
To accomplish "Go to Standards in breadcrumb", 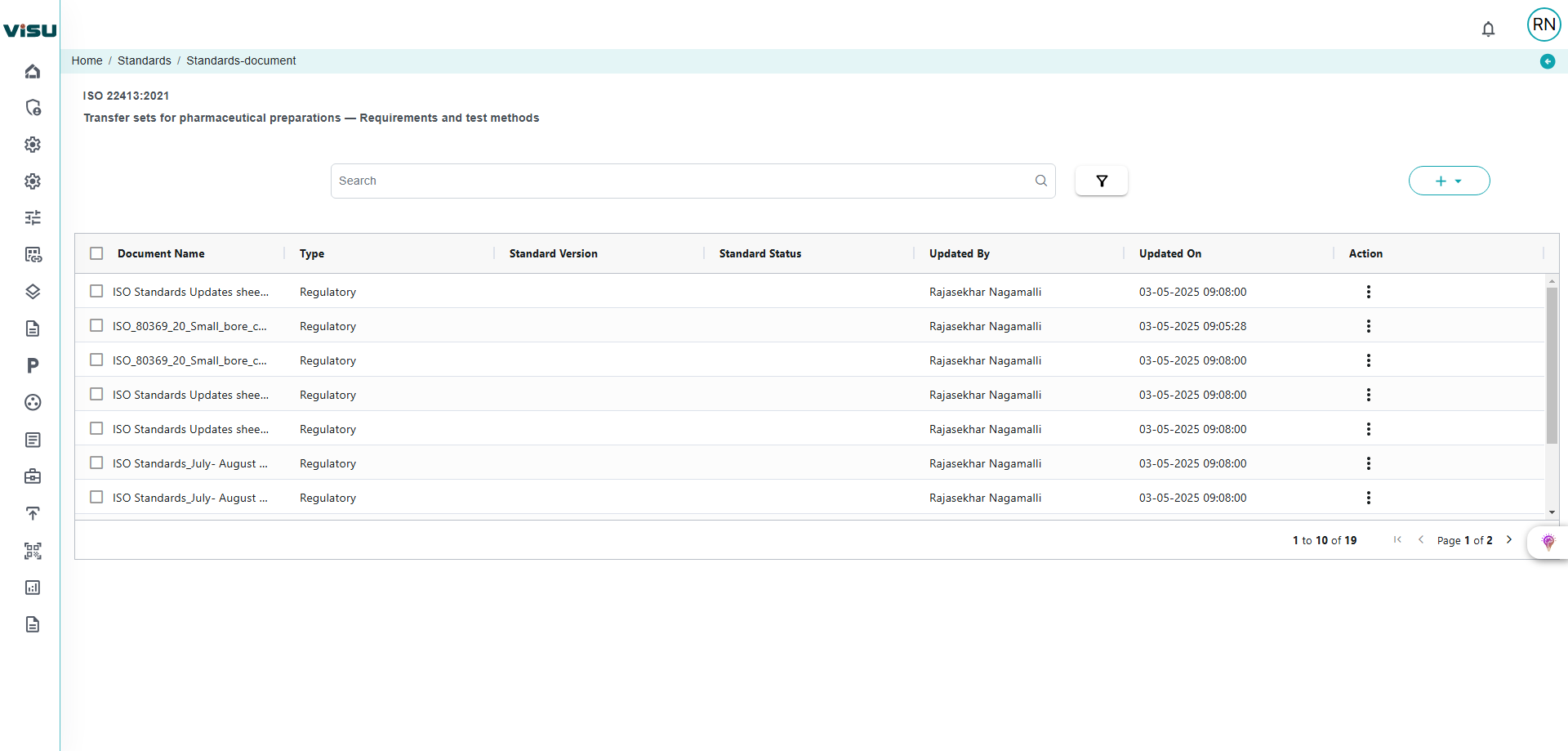I will [144, 60].
